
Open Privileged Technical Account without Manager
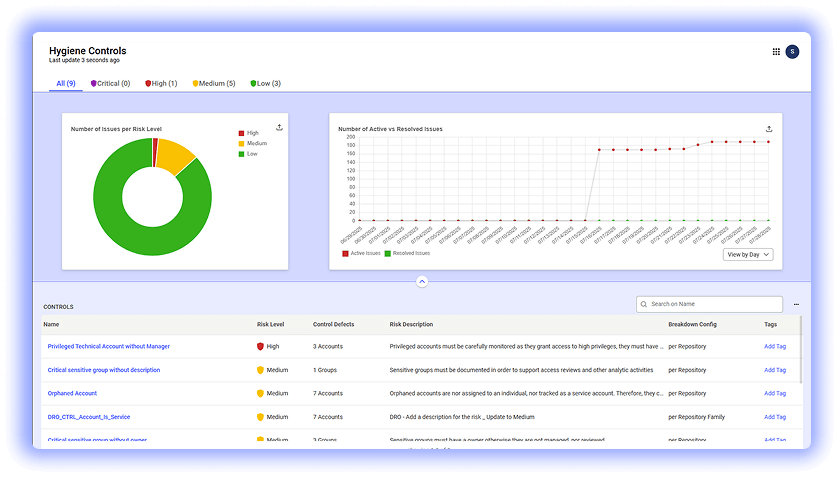click(x=109, y=346)
